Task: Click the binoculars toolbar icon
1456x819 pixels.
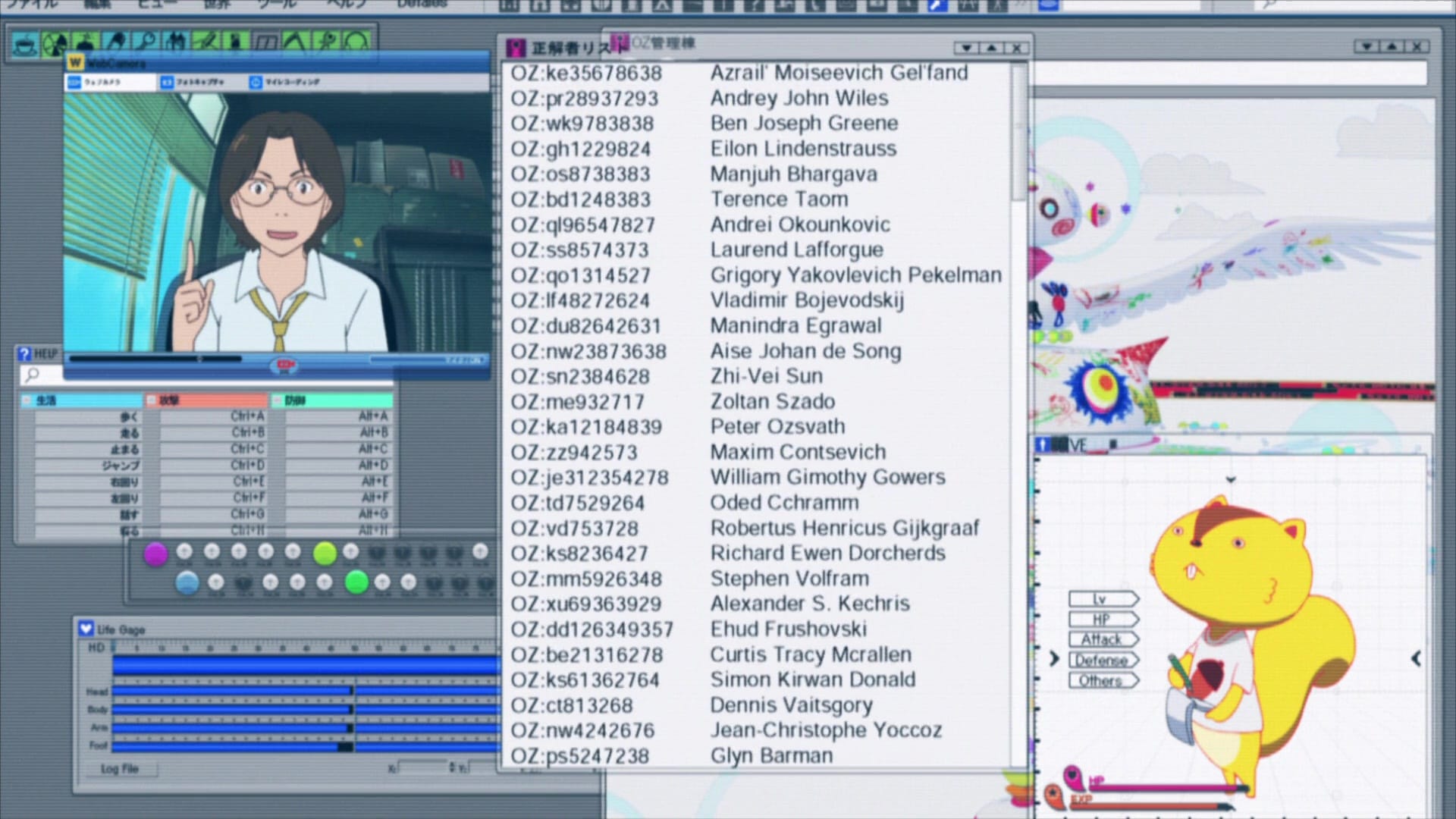Action: [176, 41]
